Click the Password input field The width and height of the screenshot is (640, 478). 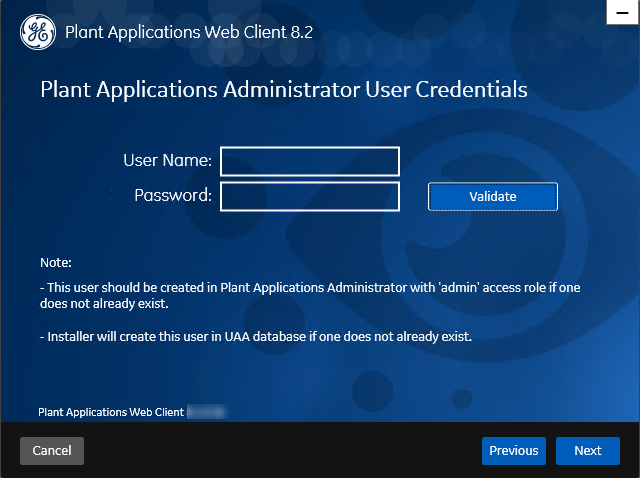point(310,197)
